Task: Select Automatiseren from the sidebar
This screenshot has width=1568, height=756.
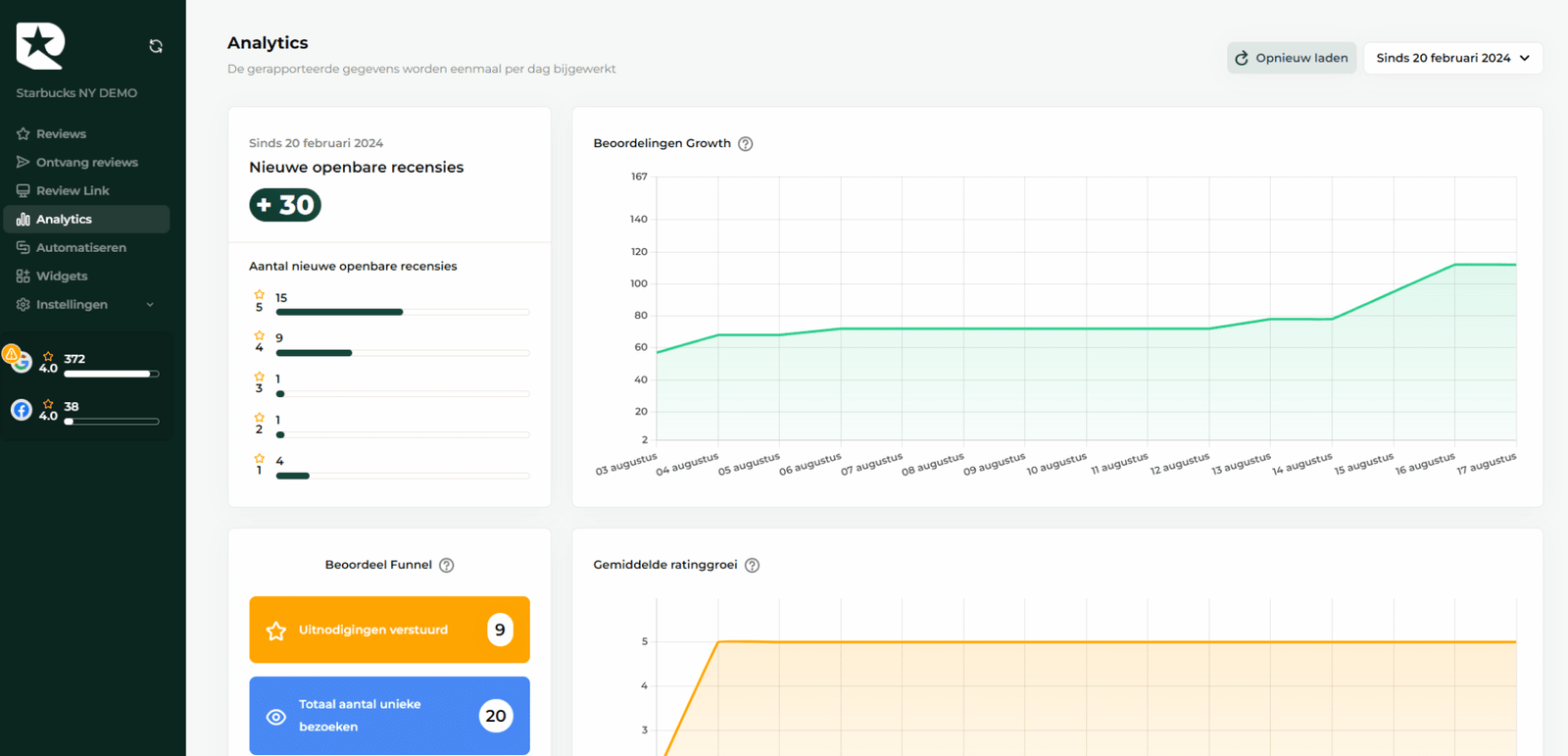Action: 80,248
